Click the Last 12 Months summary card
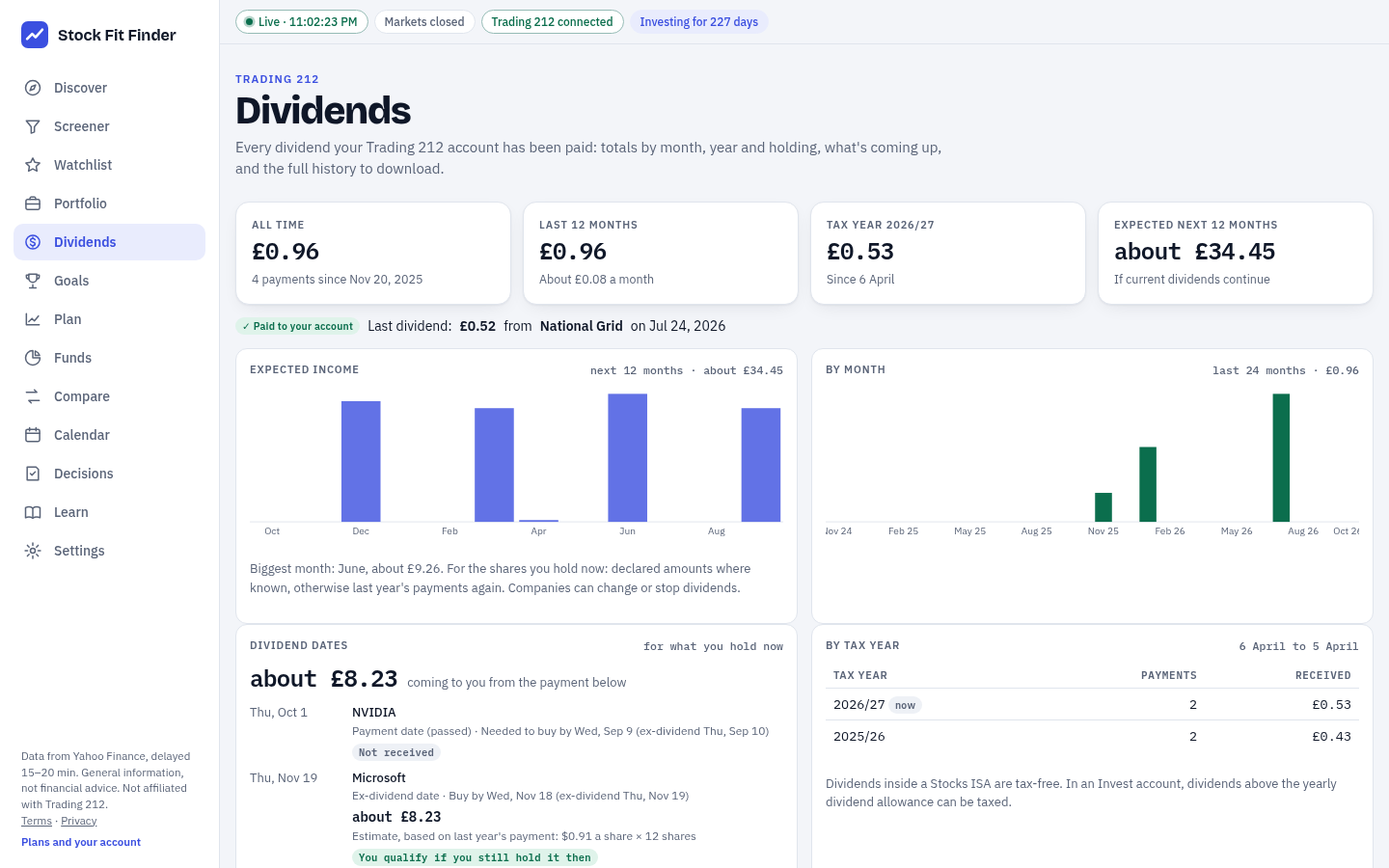The width and height of the screenshot is (1389, 868). [661, 253]
